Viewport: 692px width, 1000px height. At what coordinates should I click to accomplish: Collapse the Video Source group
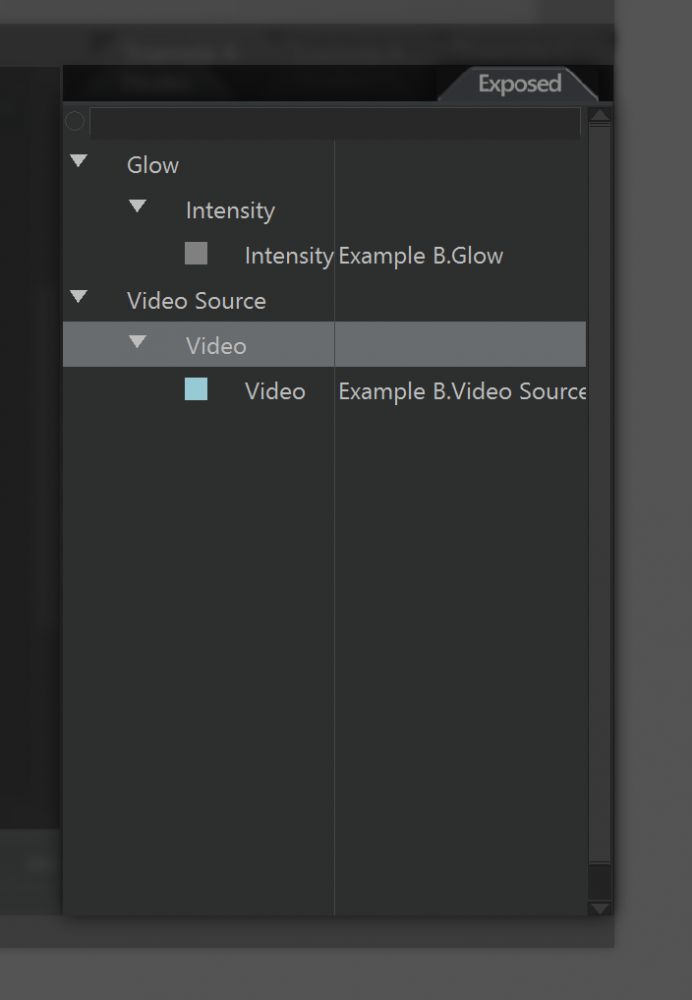coord(78,297)
